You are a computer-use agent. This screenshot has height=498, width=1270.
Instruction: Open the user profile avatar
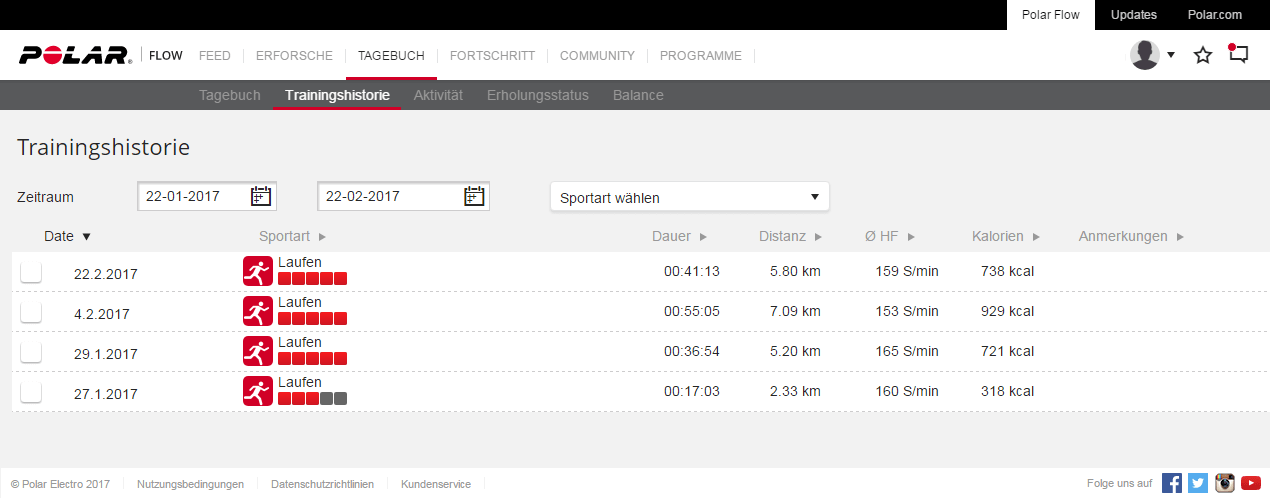point(1145,55)
